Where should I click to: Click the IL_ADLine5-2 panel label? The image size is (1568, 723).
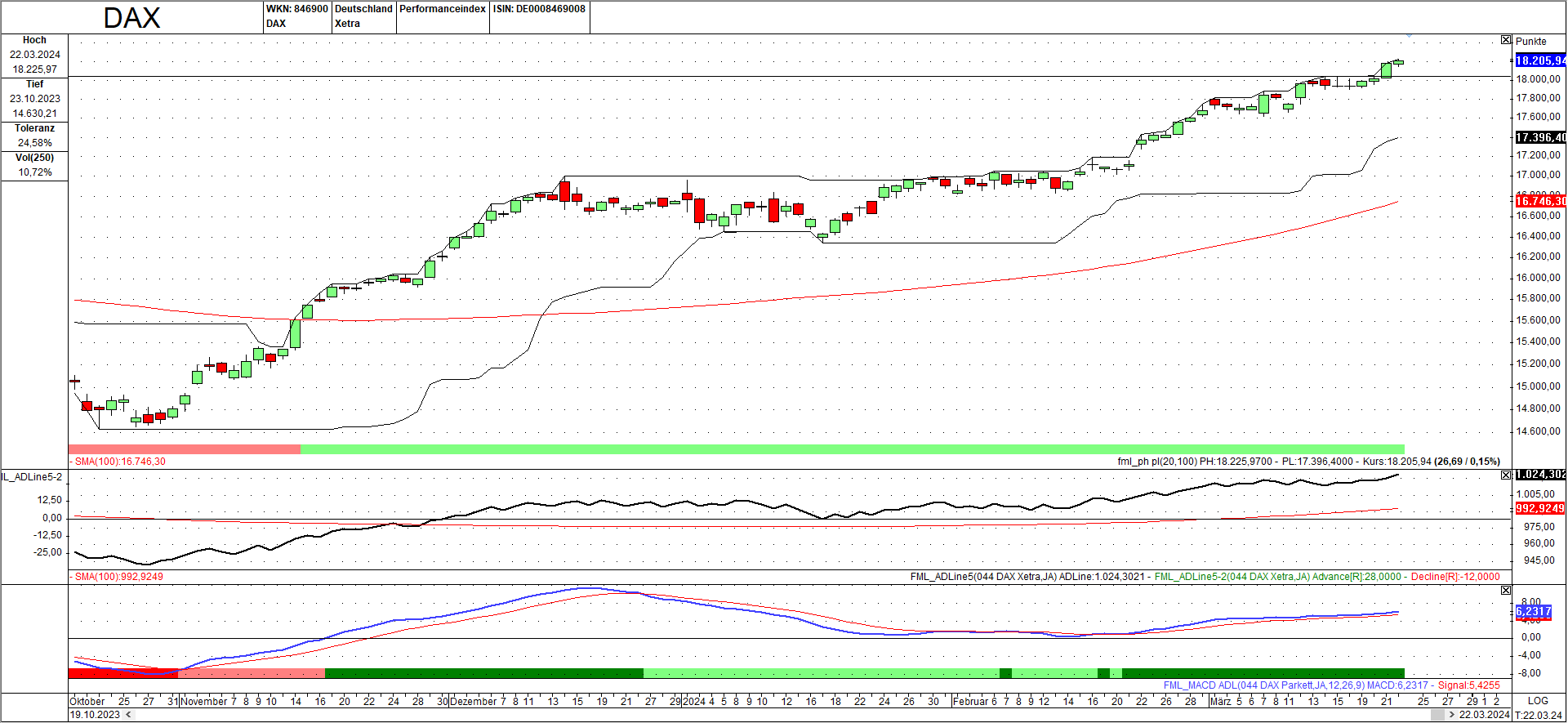32,476
